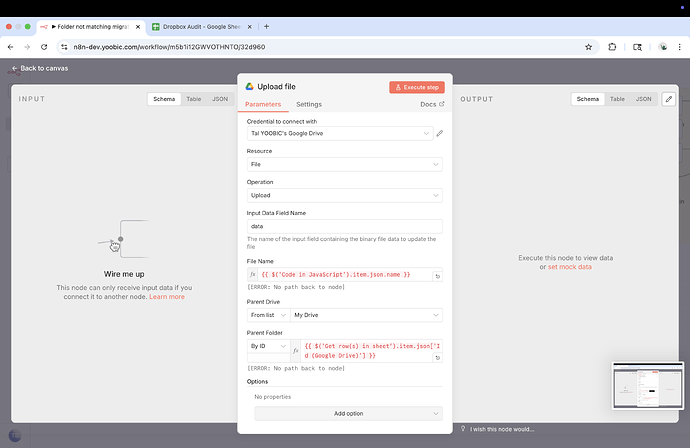Open the Docs link
690x448 pixels.
[x=432, y=104]
